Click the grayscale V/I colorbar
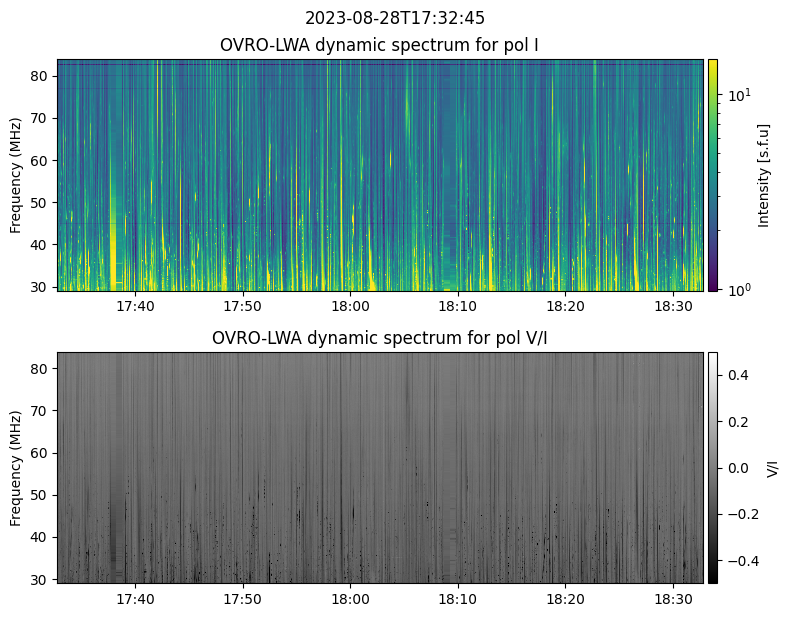 pyautogui.click(x=713, y=467)
